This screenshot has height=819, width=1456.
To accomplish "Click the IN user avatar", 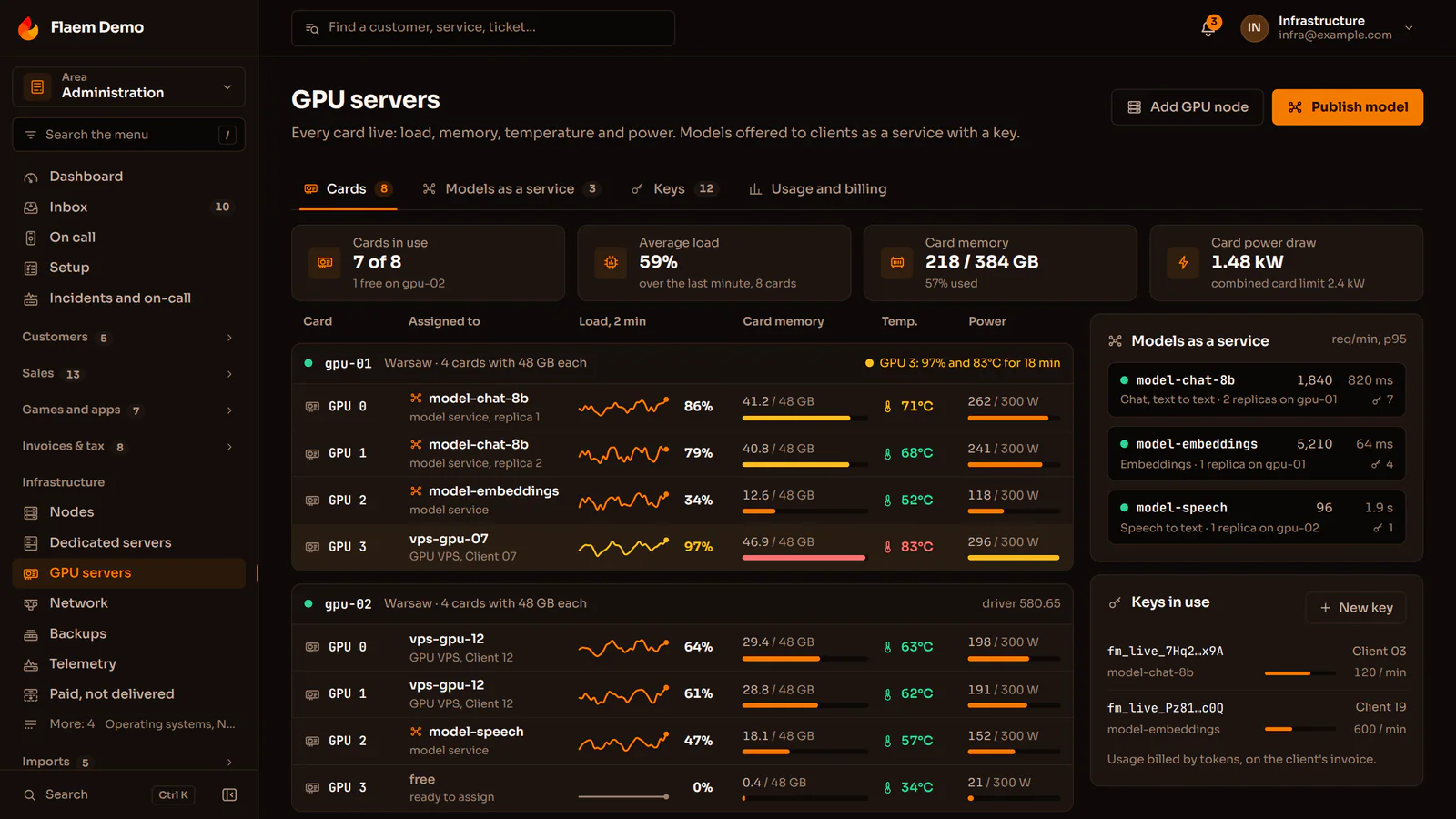I will point(1254,28).
